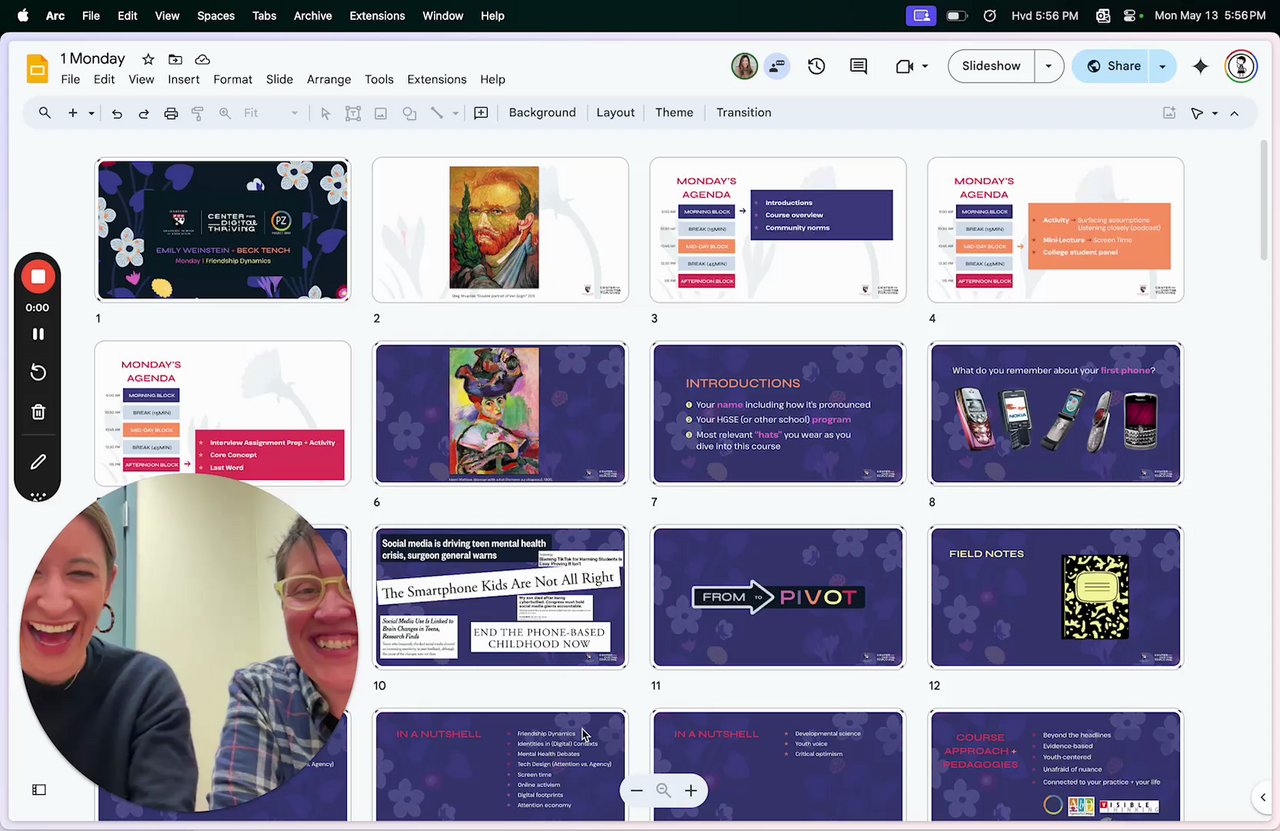This screenshot has width=1280, height=831.
Task: Zoom in grid with the plus button
Action: coord(691,790)
